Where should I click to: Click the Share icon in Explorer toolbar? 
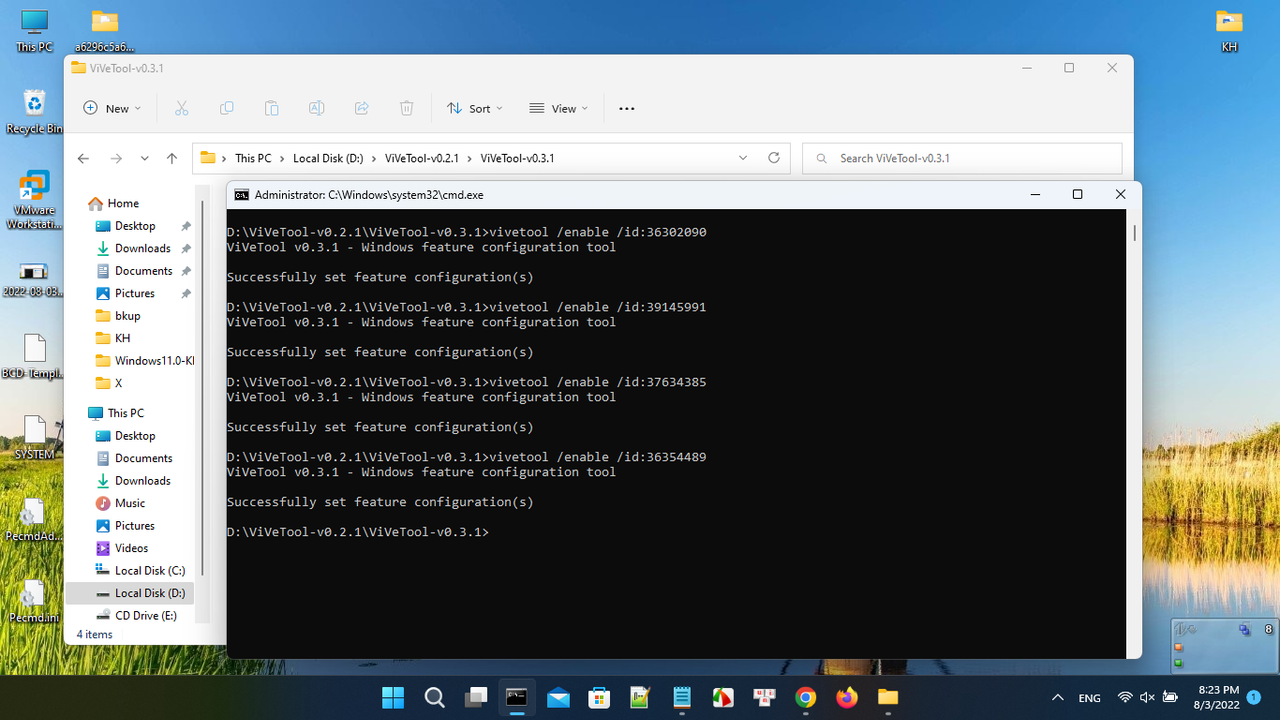point(362,108)
